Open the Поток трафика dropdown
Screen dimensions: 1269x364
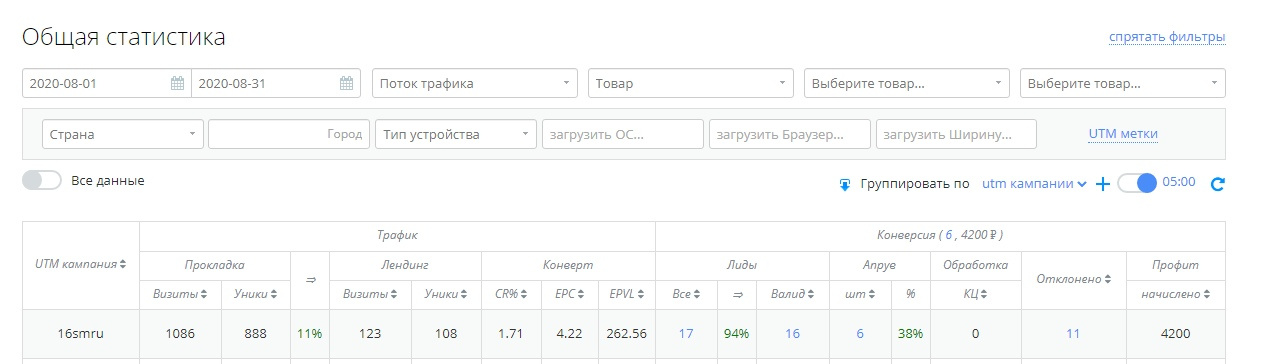click(x=475, y=83)
